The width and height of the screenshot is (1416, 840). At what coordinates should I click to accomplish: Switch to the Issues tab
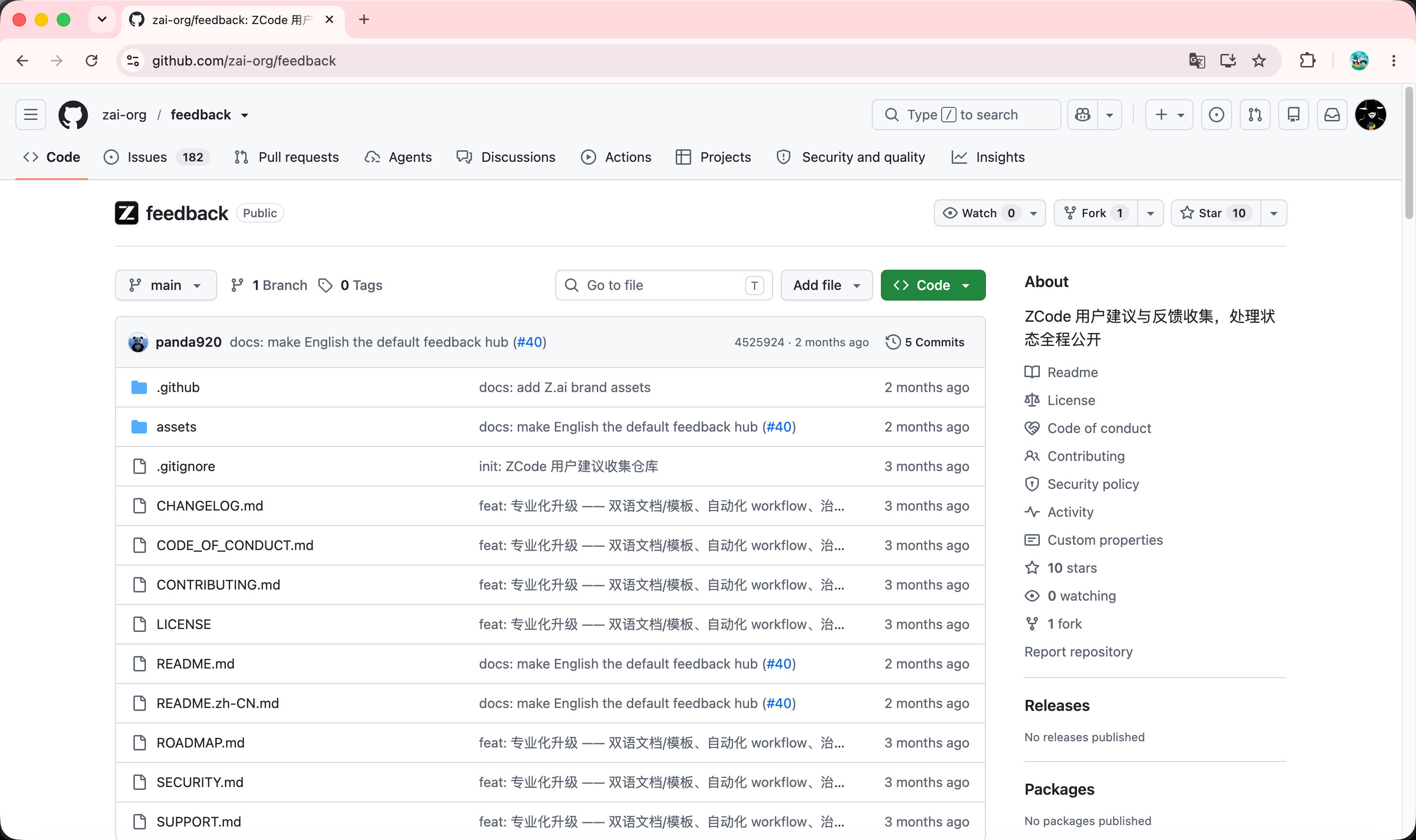pyautogui.click(x=157, y=157)
